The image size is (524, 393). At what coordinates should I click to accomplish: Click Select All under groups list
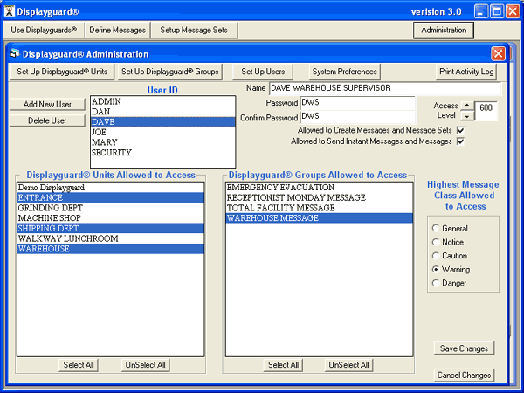point(283,365)
